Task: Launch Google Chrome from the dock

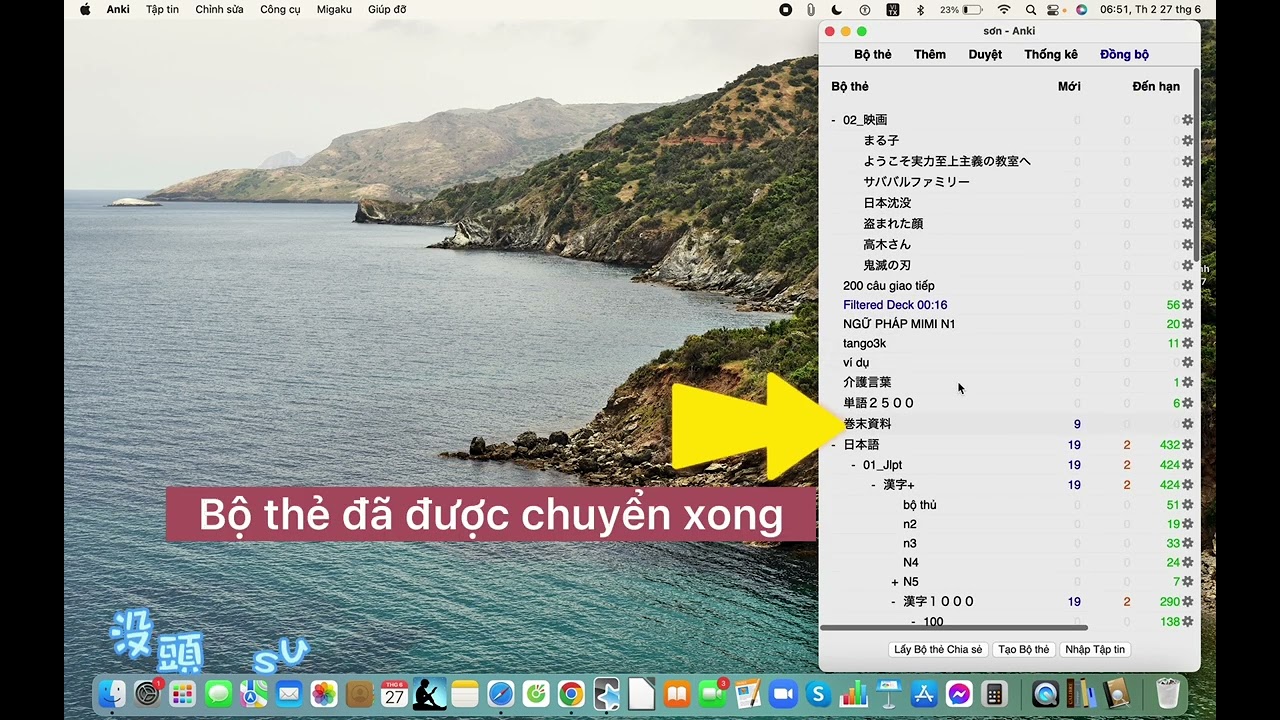Action: coord(571,693)
